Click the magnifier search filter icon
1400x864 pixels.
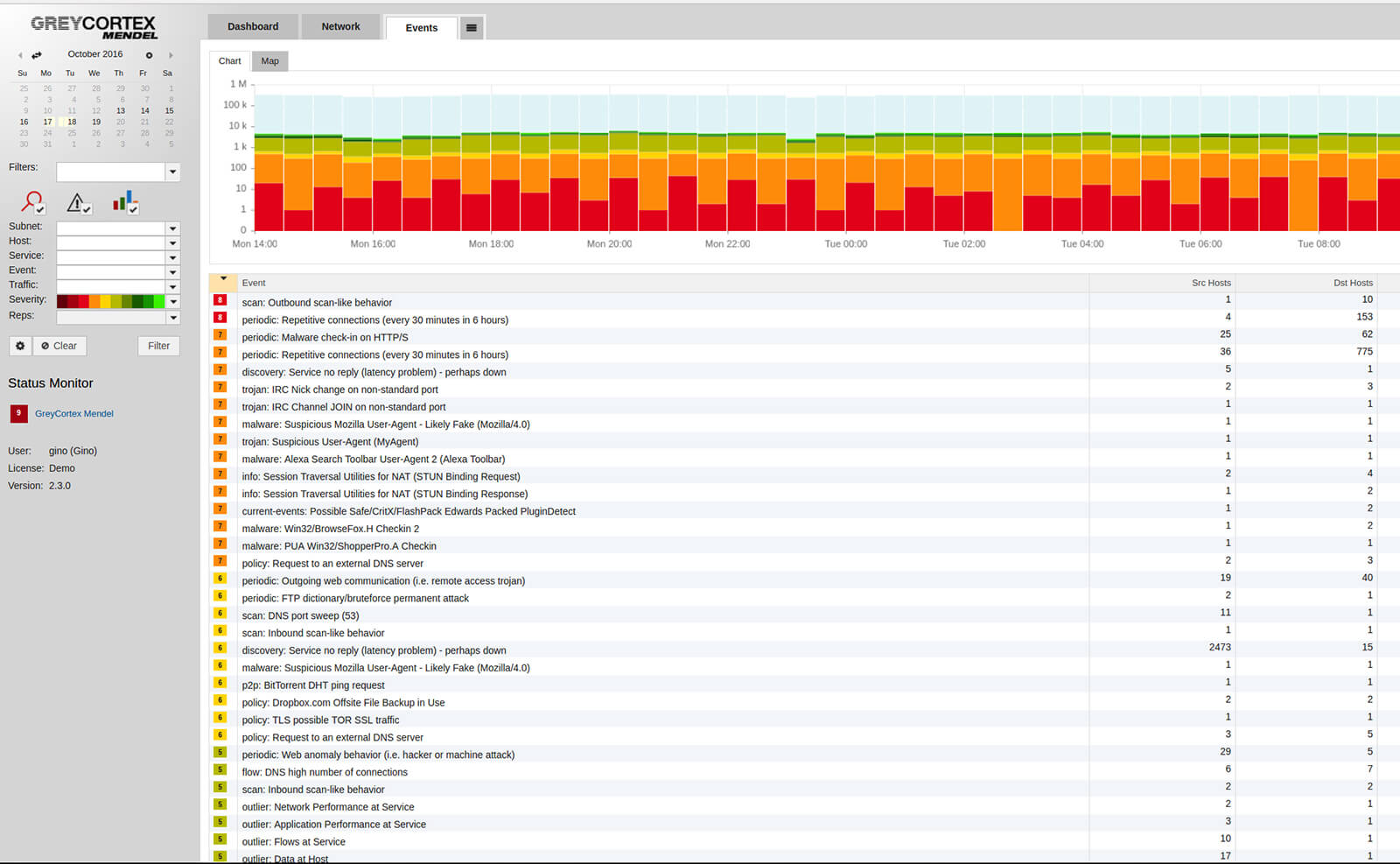(31, 200)
